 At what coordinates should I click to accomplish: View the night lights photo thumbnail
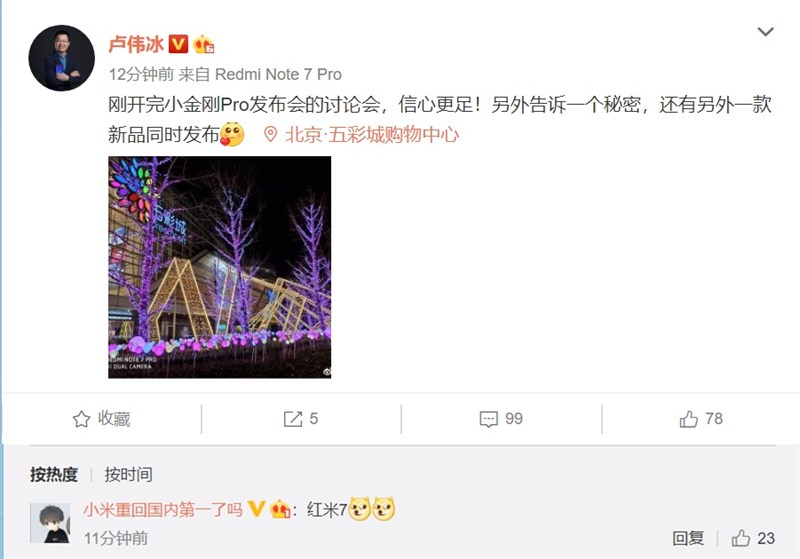pyautogui.click(x=219, y=267)
